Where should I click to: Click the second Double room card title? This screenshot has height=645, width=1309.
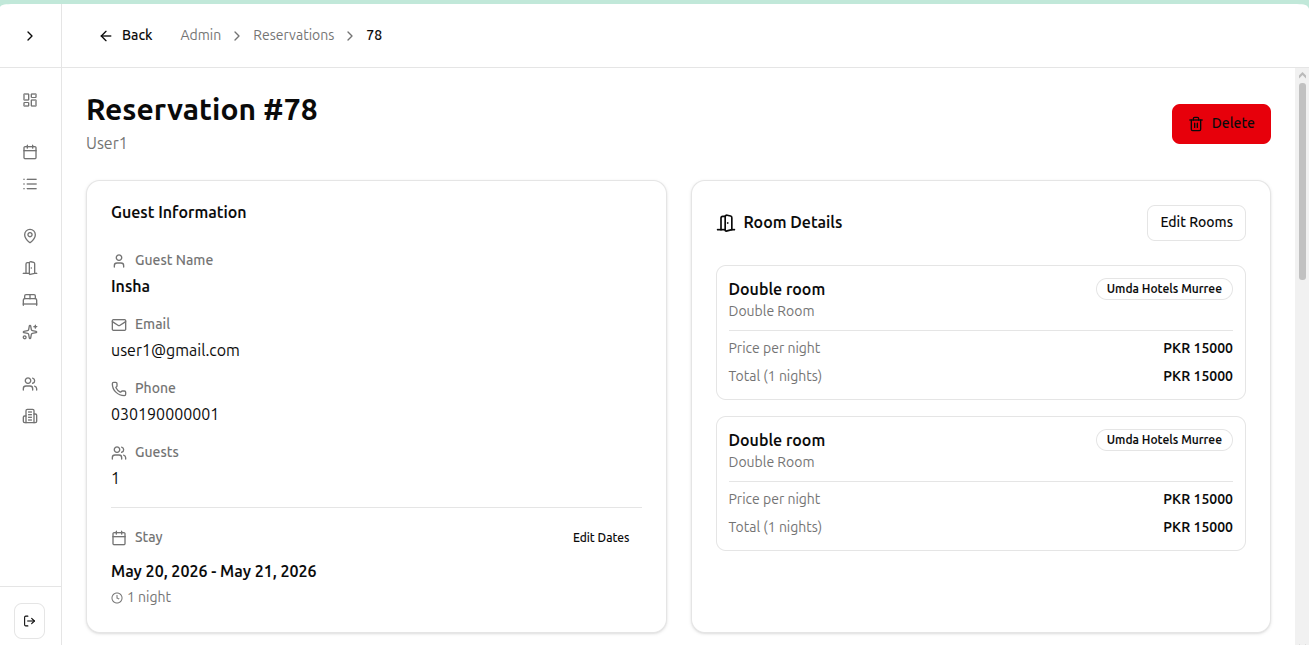click(777, 440)
